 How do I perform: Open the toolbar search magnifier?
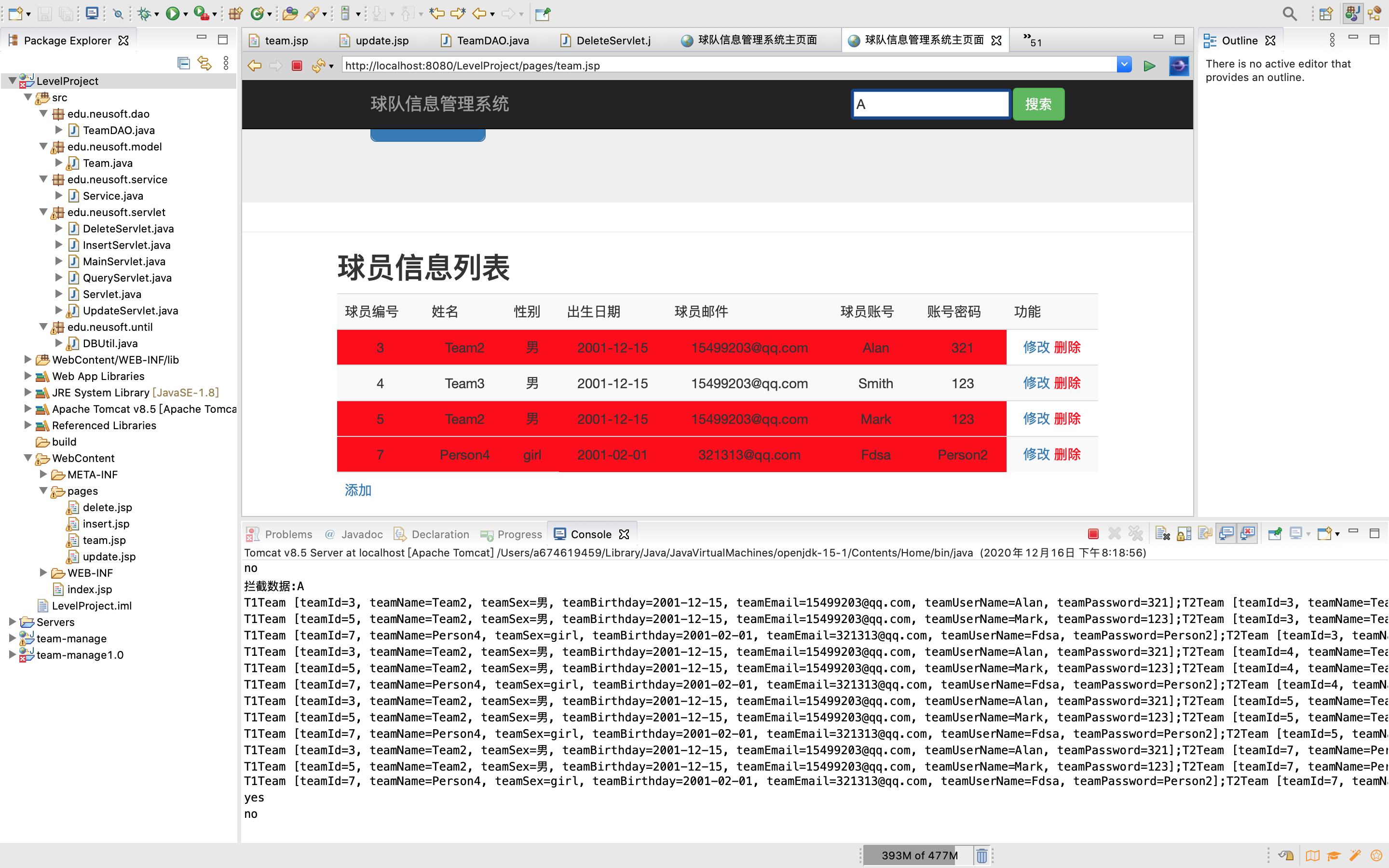(1289, 13)
